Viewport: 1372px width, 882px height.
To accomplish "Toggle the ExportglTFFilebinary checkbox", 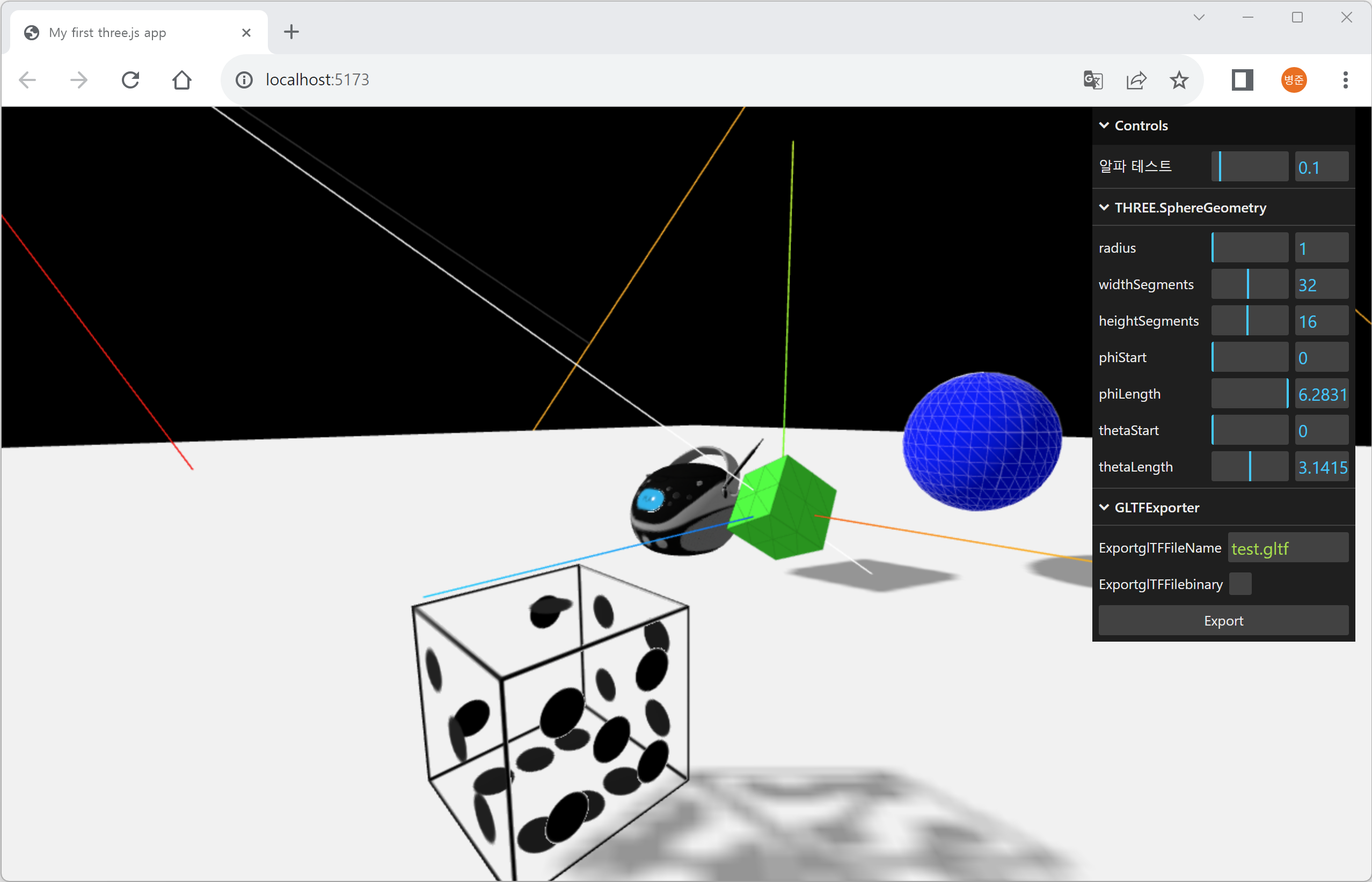I will coord(1239,584).
